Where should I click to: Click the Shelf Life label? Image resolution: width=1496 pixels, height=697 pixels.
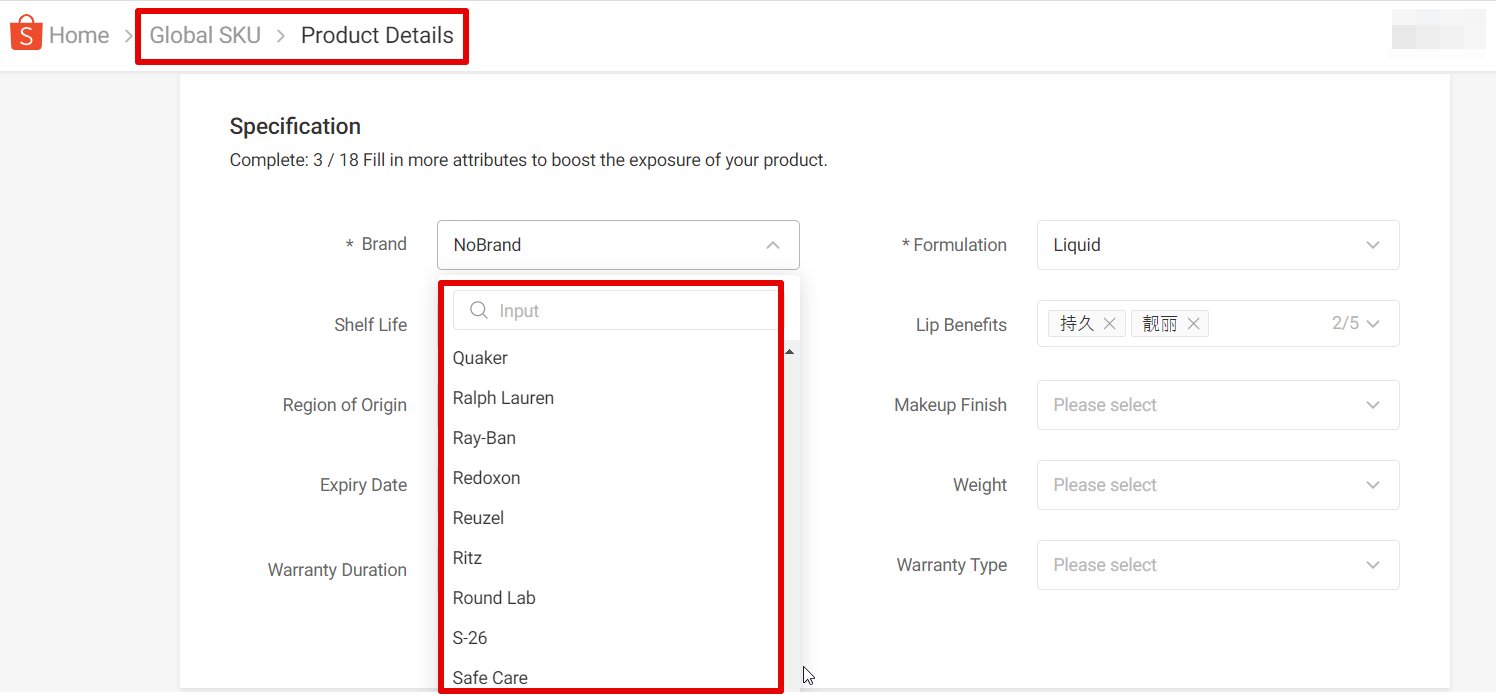370,325
